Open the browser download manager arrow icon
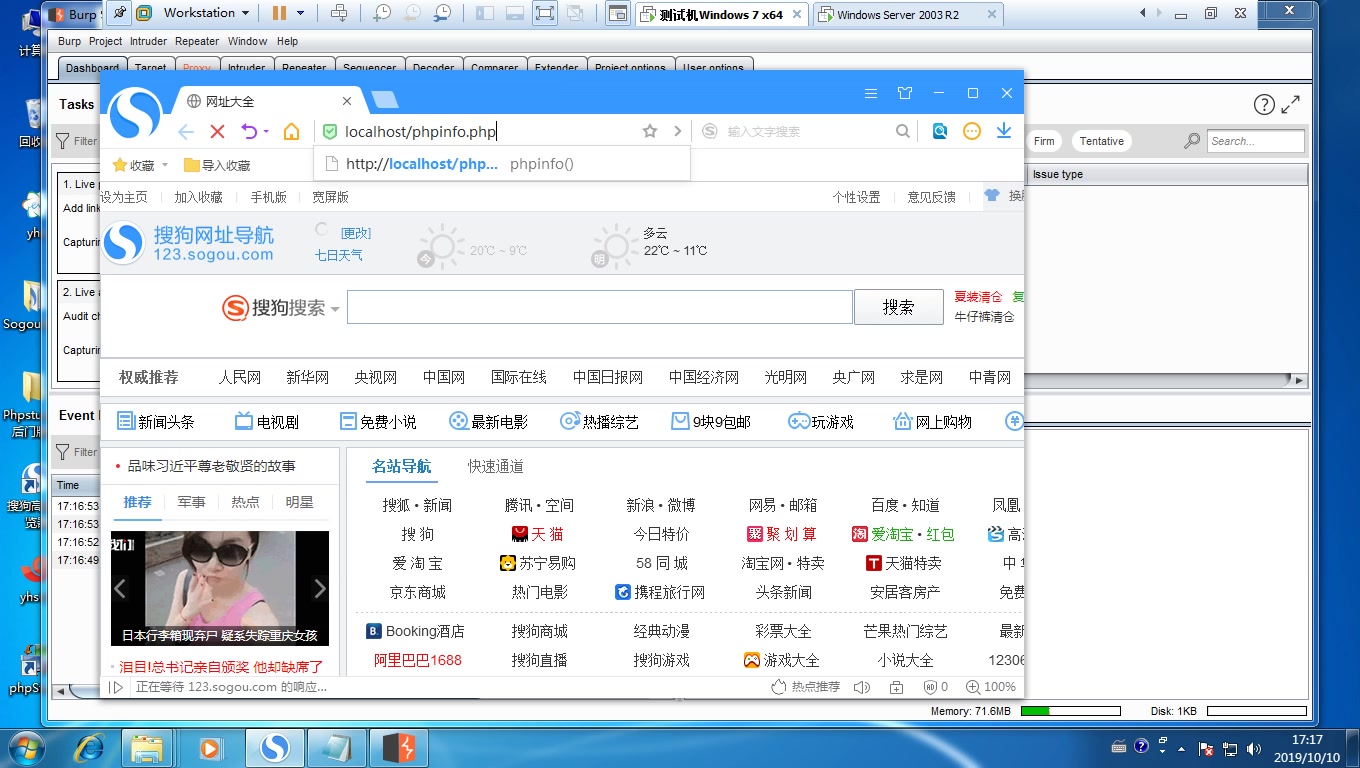 pyautogui.click(x=1004, y=131)
